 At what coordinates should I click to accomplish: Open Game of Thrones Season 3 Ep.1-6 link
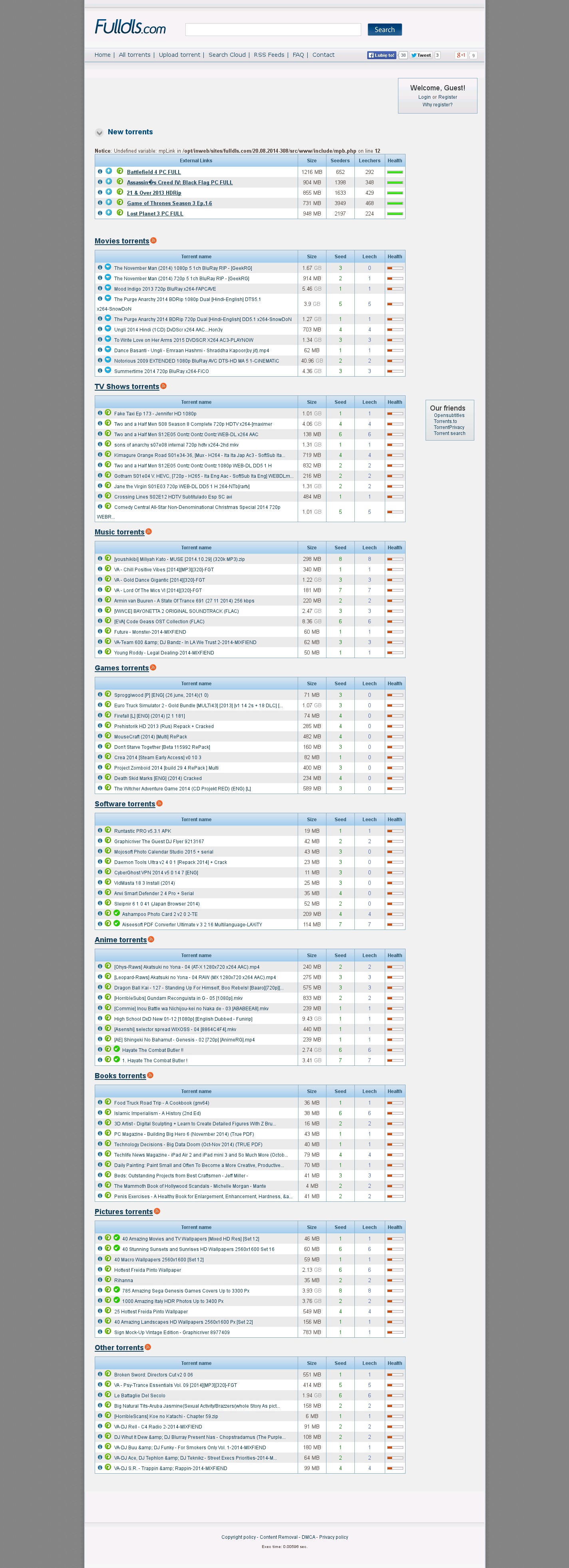coord(169,203)
